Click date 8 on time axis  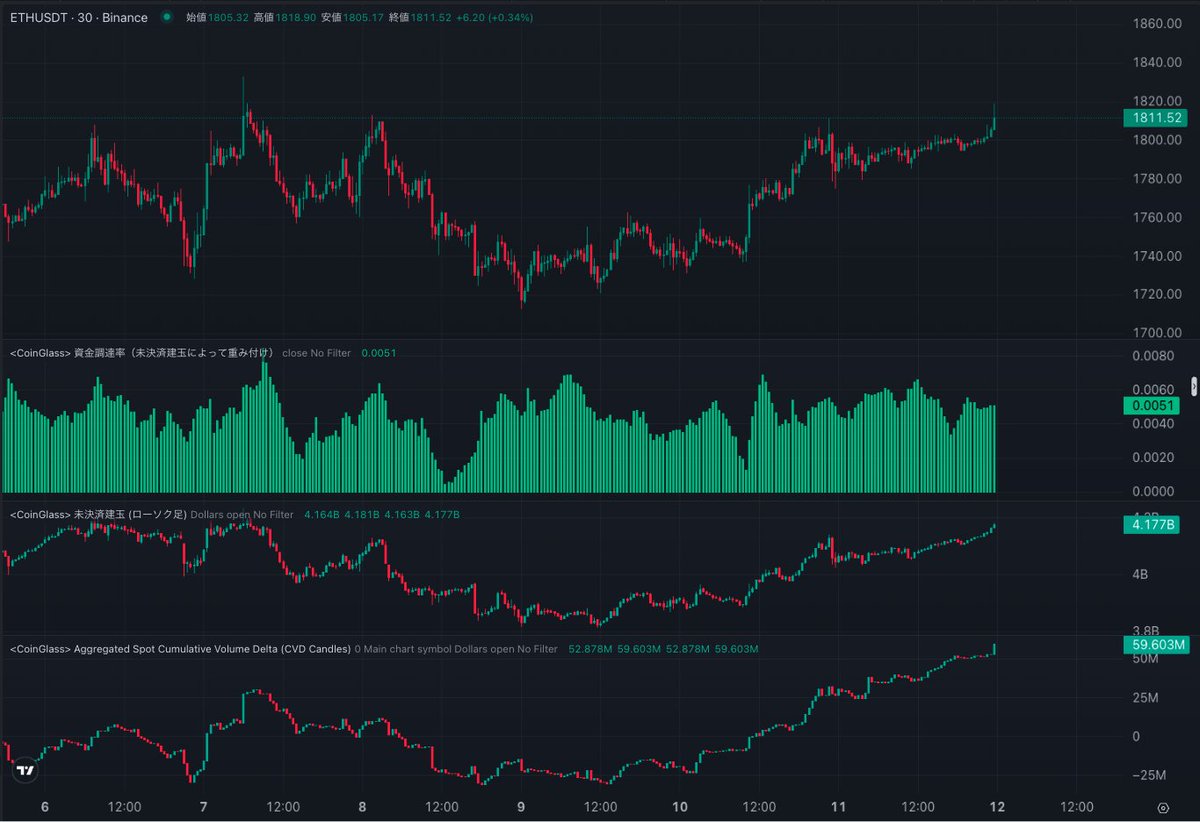click(362, 807)
